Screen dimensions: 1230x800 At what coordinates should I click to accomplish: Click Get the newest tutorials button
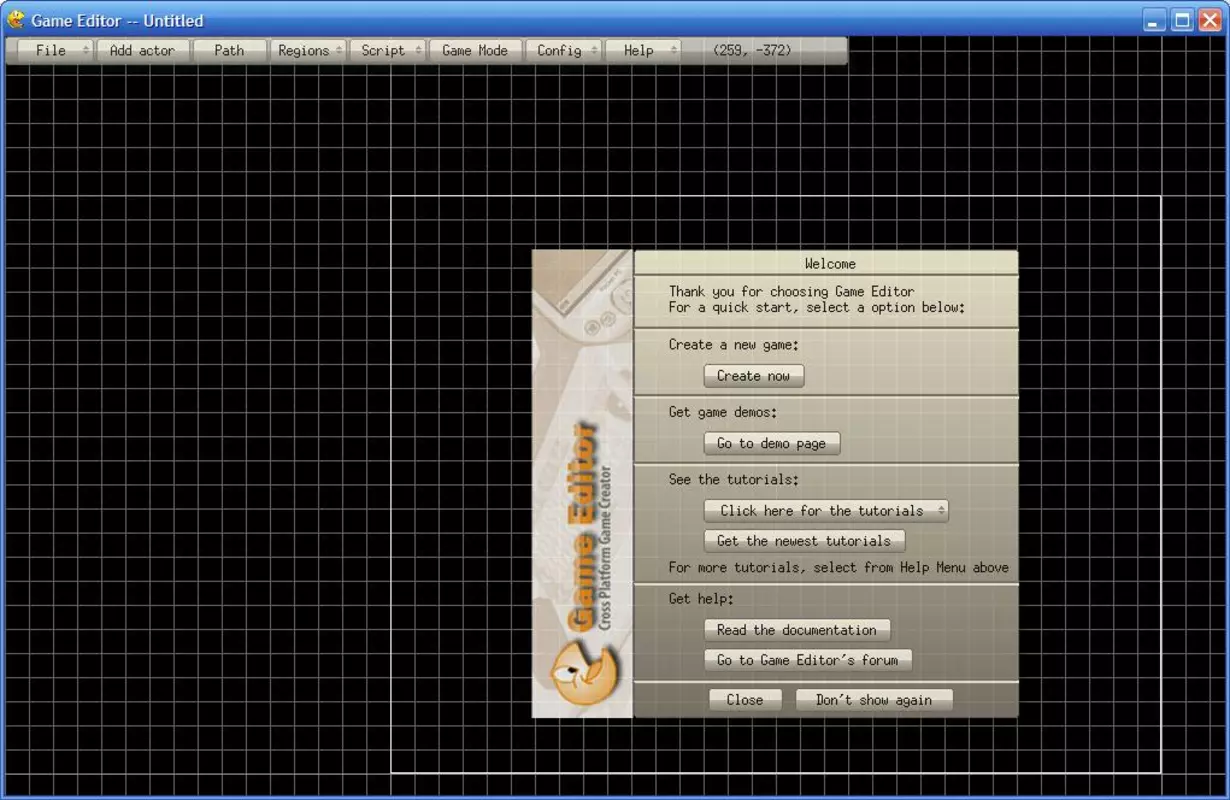tap(804, 541)
